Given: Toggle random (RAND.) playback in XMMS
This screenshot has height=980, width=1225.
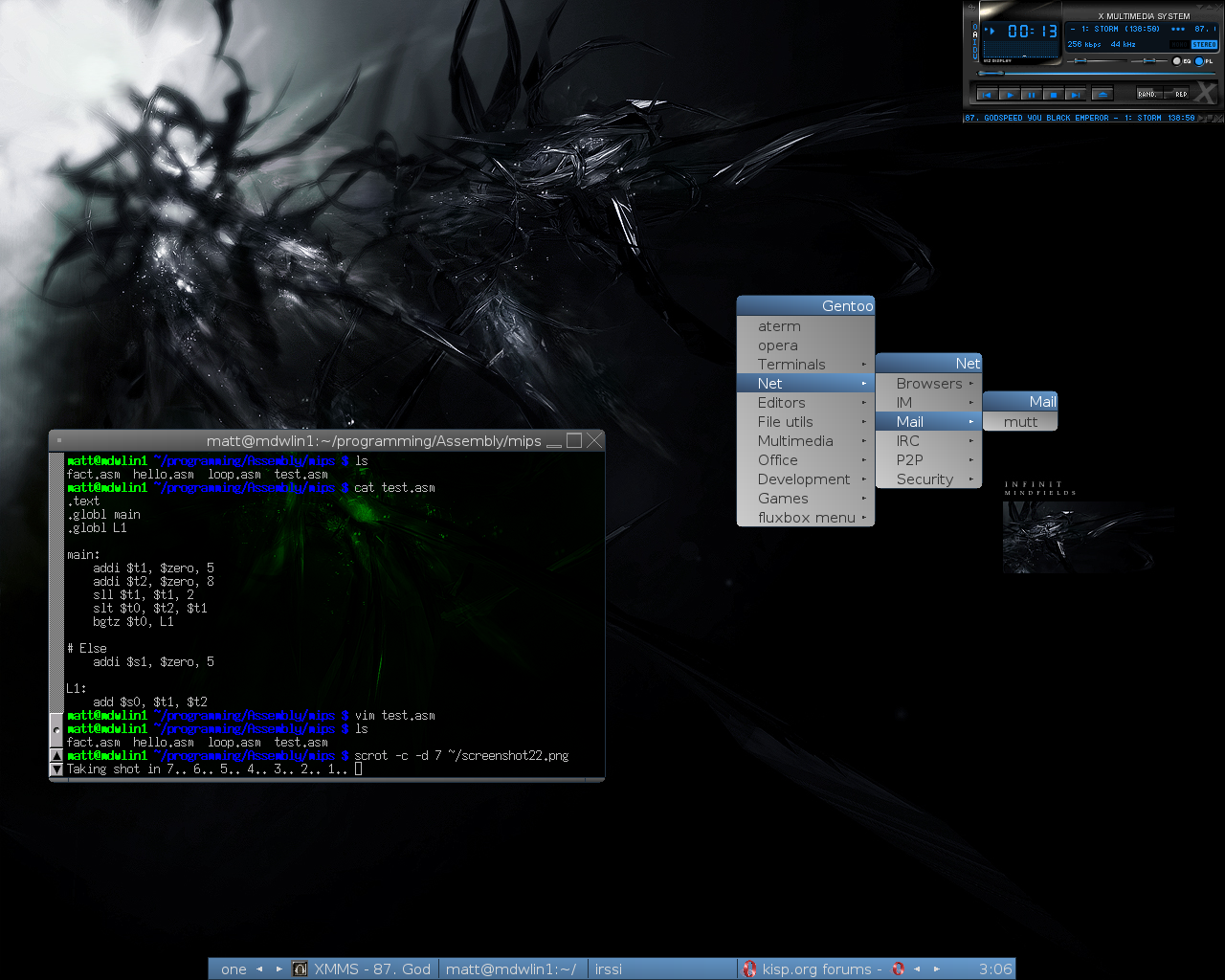Looking at the screenshot, I should (x=1148, y=94).
